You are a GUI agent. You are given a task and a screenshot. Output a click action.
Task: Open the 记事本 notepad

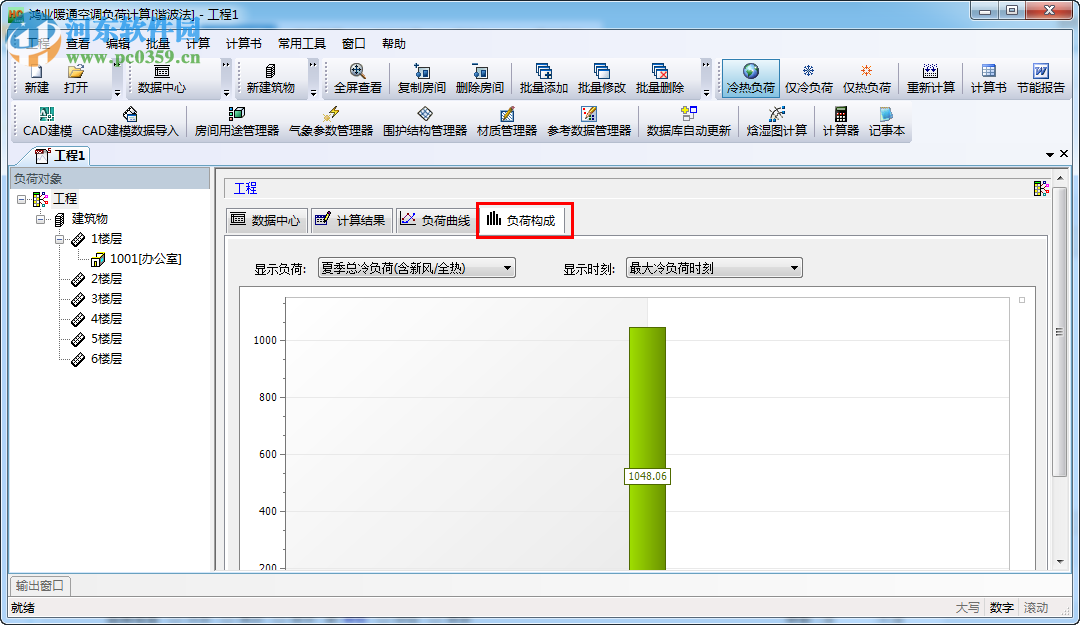coord(886,121)
